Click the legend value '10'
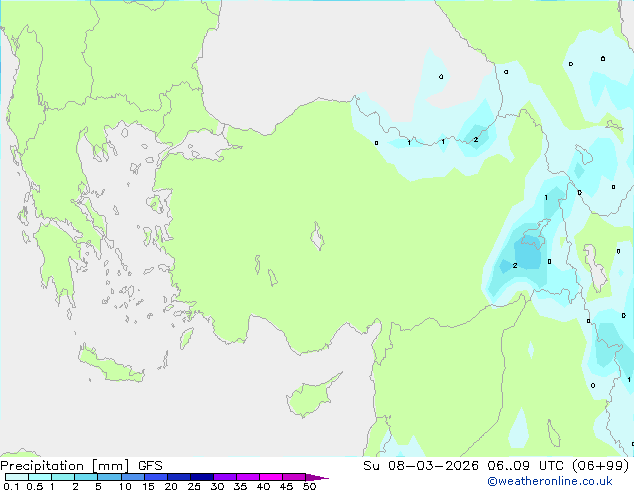Screen dimensions: 634x490 (125, 486)
